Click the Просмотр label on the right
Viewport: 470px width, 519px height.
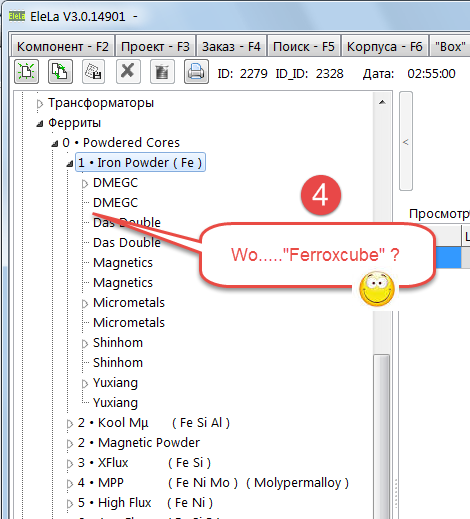439,214
